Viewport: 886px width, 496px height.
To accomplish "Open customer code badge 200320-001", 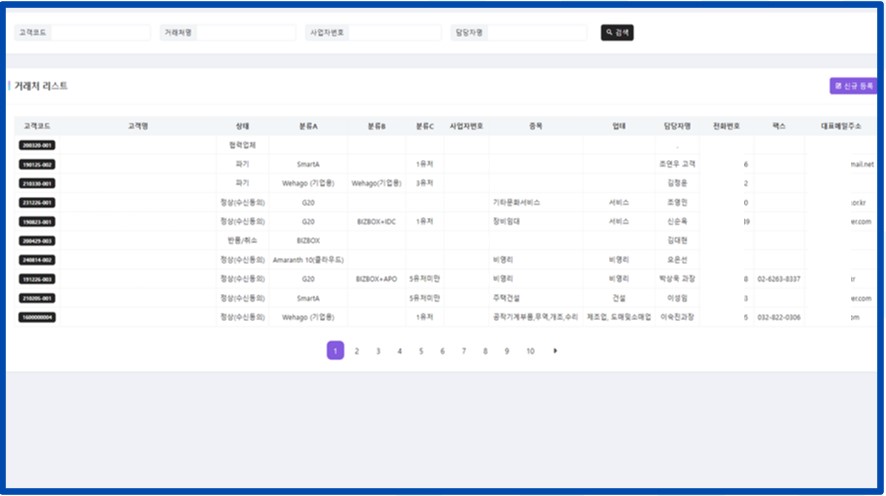I will (38, 145).
